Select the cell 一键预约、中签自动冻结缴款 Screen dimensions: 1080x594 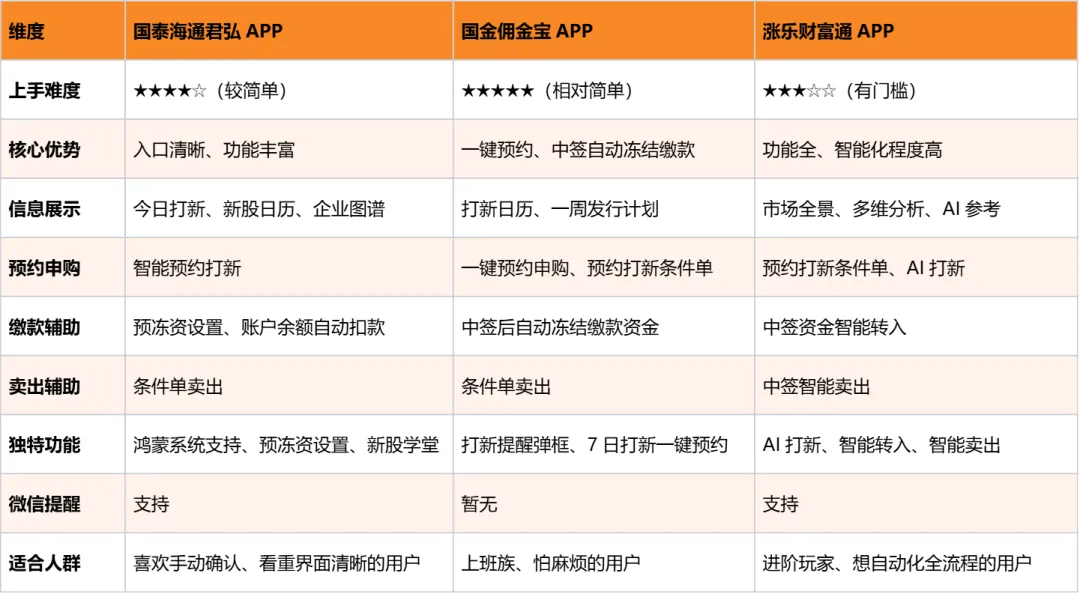click(x=604, y=149)
